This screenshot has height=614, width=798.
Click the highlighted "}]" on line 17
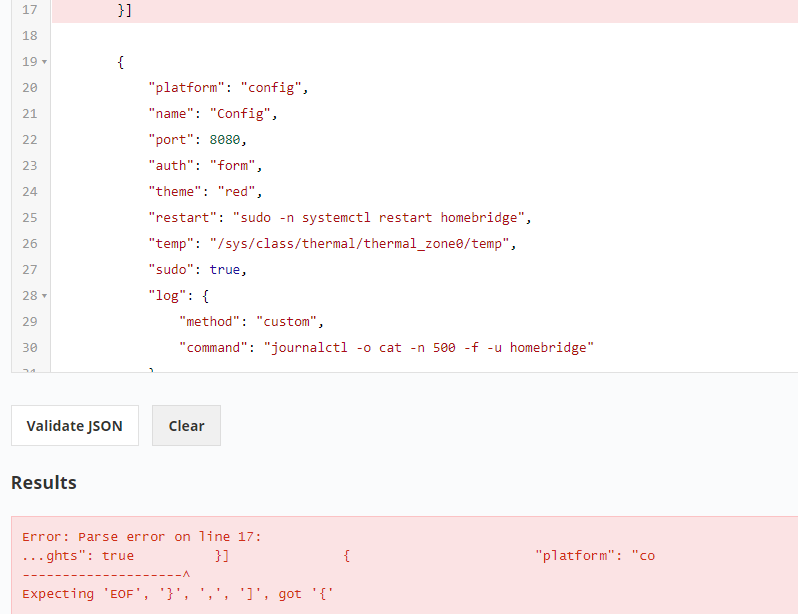coord(125,10)
